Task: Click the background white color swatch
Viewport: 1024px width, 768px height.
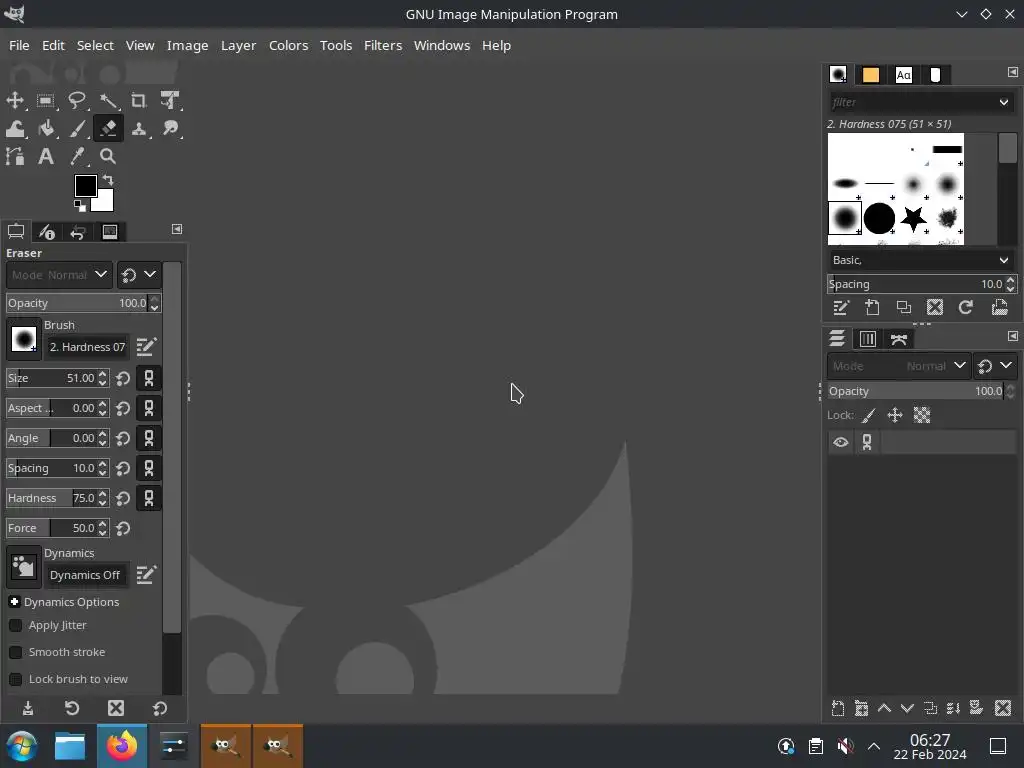Action: [x=104, y=202]
